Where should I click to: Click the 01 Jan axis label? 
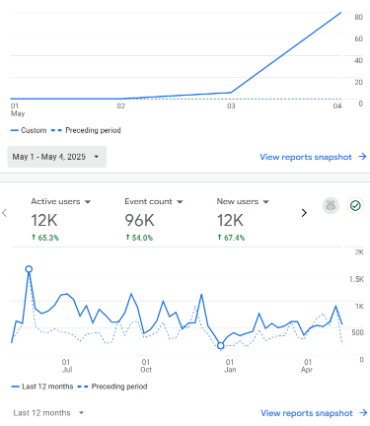pos(230,366)
